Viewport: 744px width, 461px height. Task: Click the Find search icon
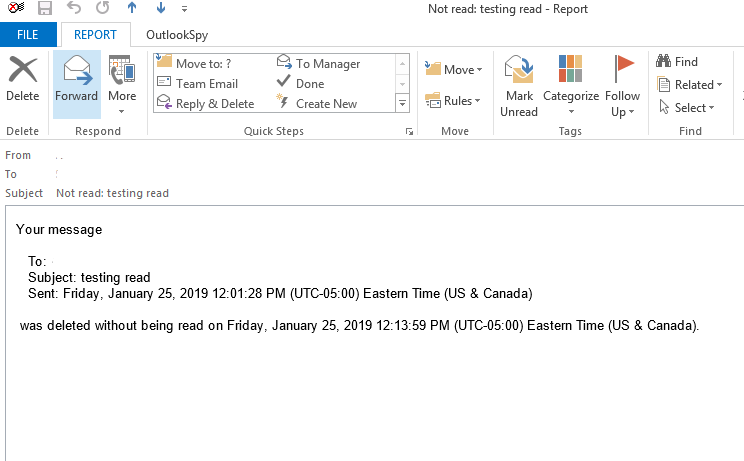pos(679,62)
